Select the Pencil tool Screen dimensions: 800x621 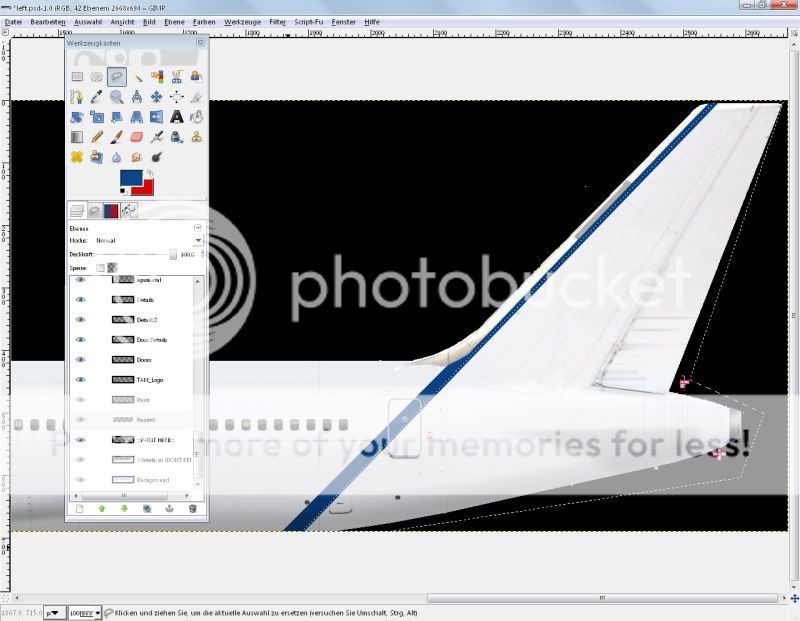[x=97, y=137]
